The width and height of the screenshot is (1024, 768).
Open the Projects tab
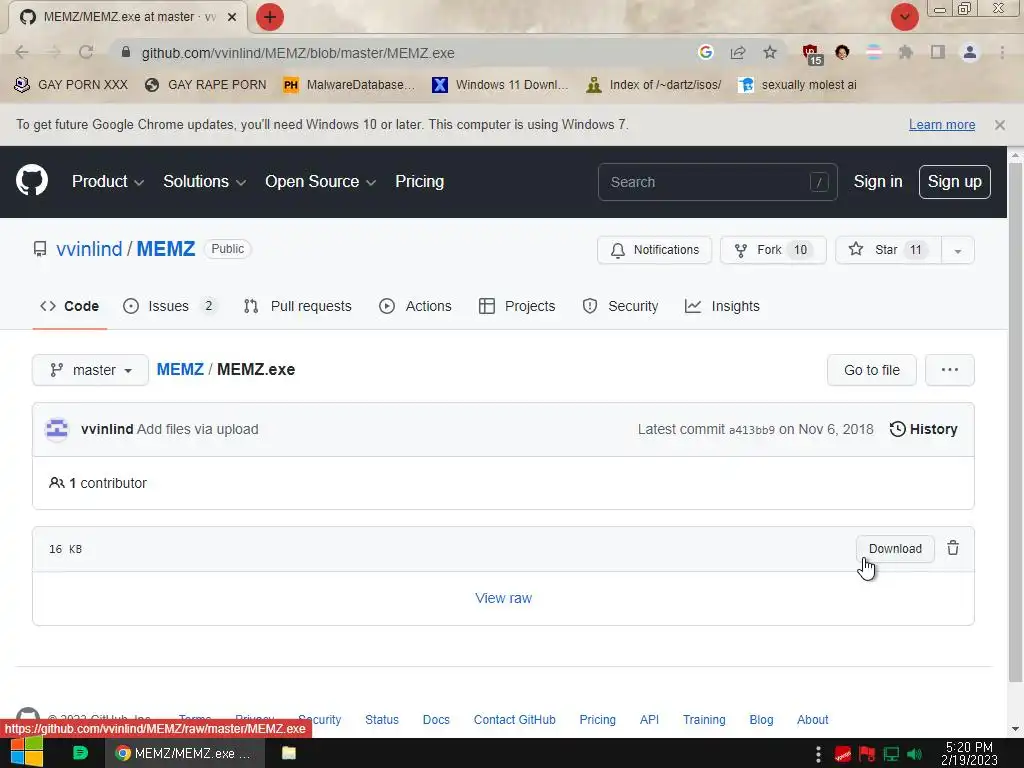click(517, 306)
